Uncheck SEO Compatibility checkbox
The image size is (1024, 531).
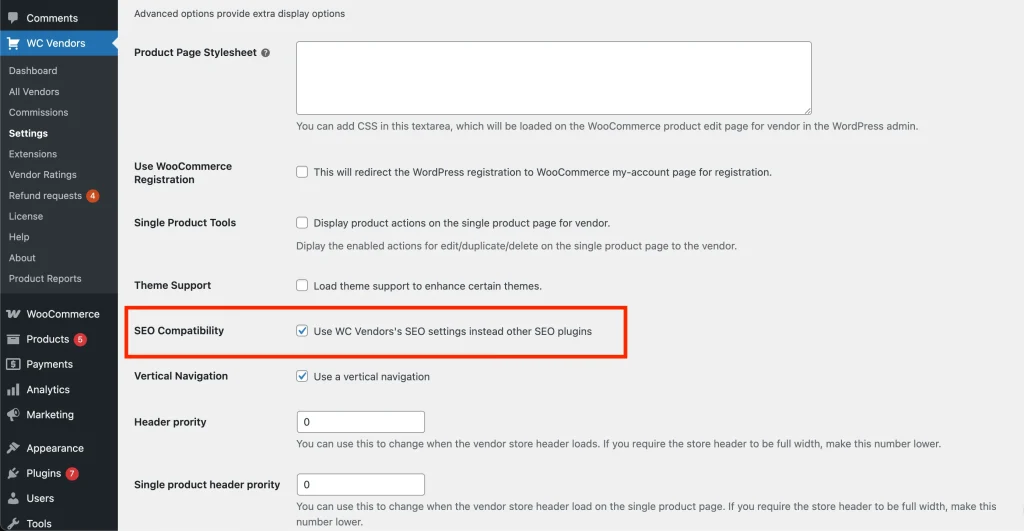point(302,330)
